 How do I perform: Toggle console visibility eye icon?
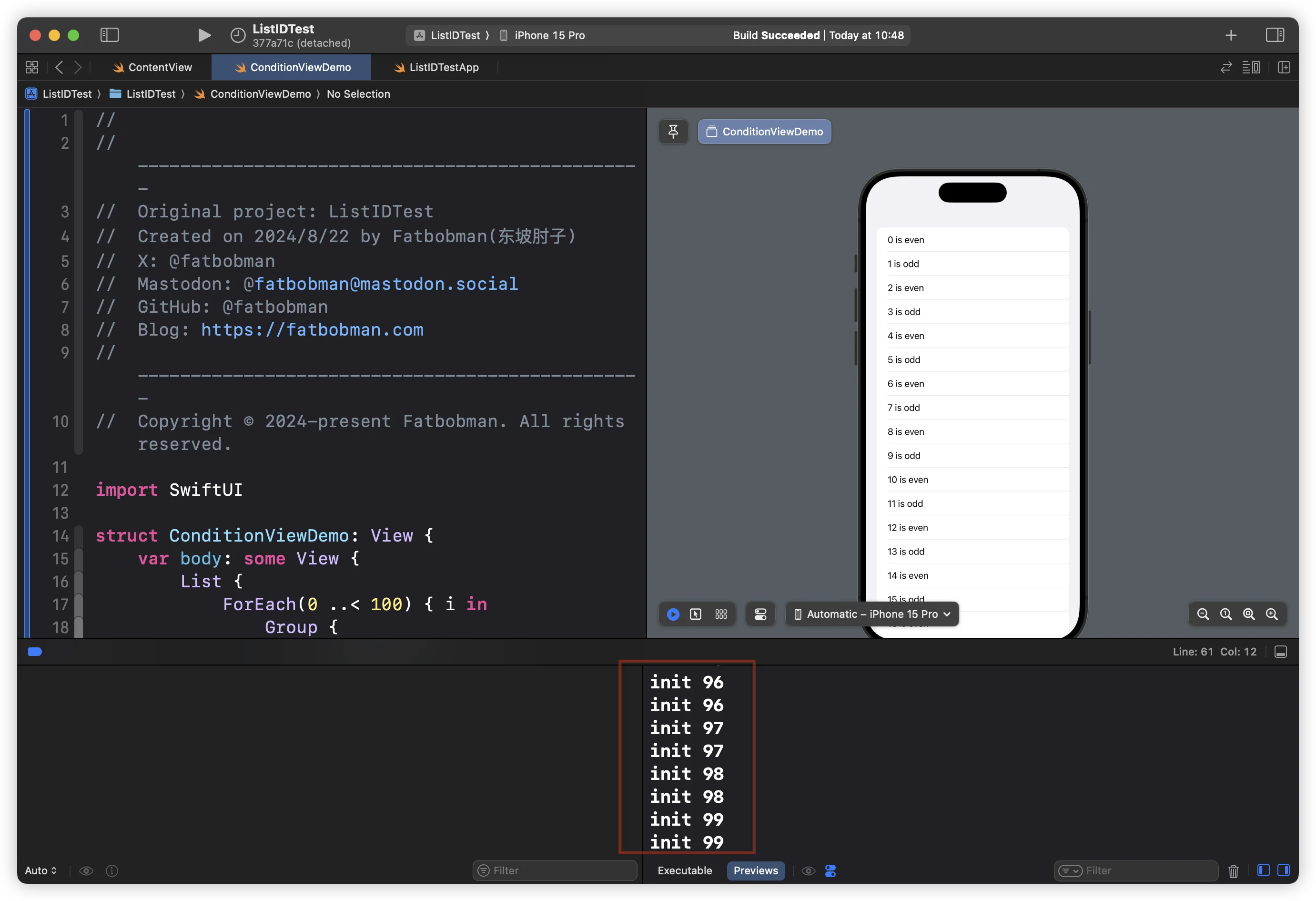coord(809,870)
